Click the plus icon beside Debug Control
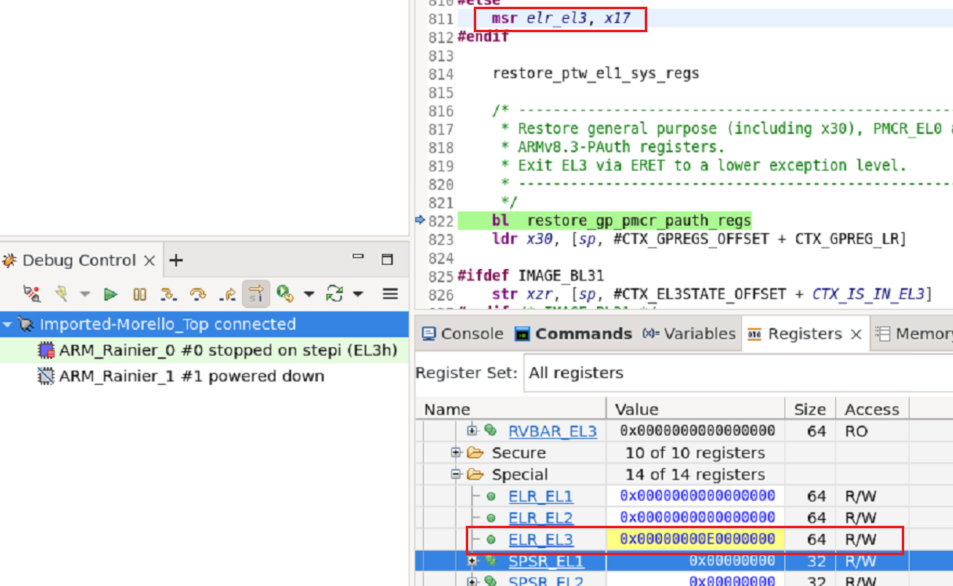Screen dimensions: 953x586 point(176,261)
